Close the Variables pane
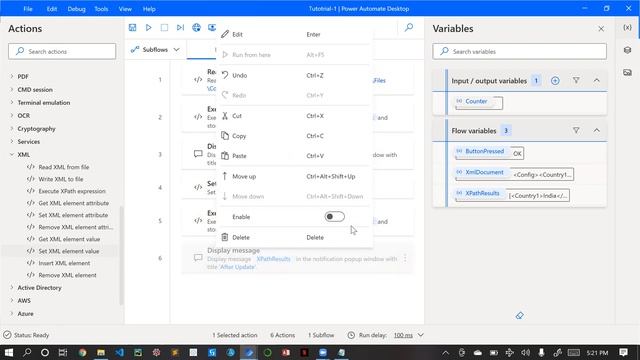This screenshot has height=360, width=640. (601, 29)
